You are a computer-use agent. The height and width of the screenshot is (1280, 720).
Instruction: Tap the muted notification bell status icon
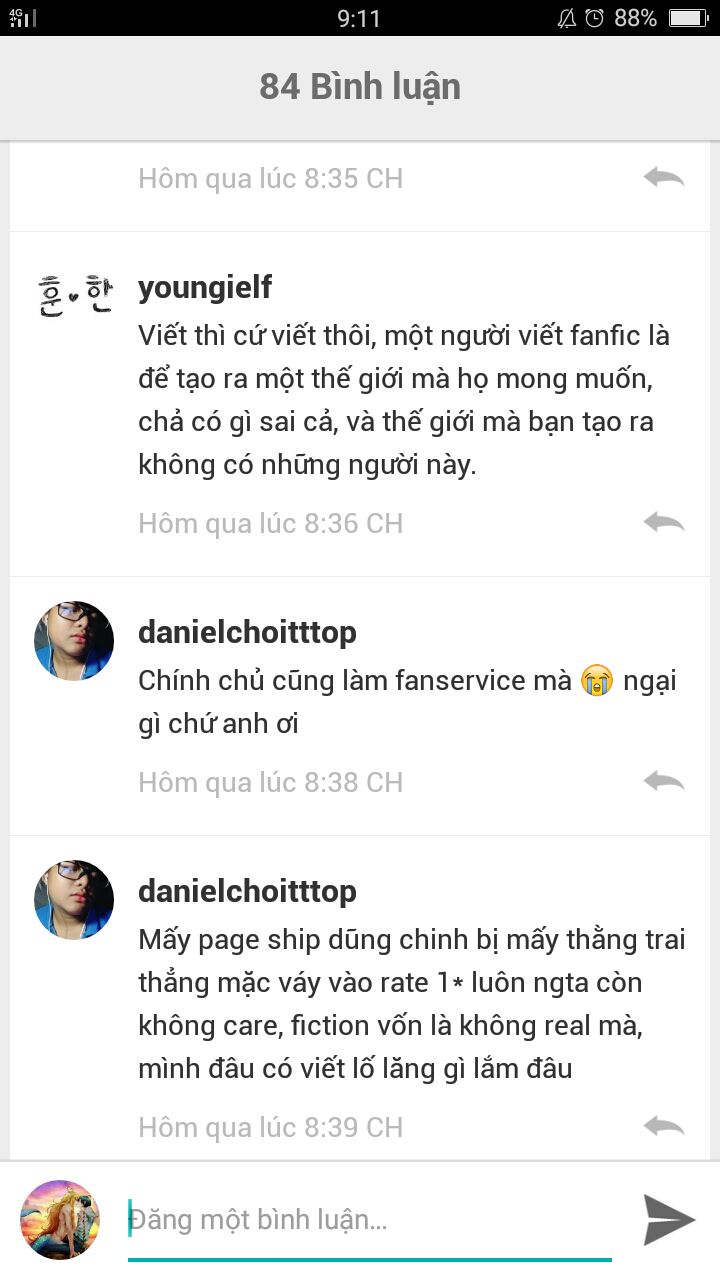pos(566,18)
